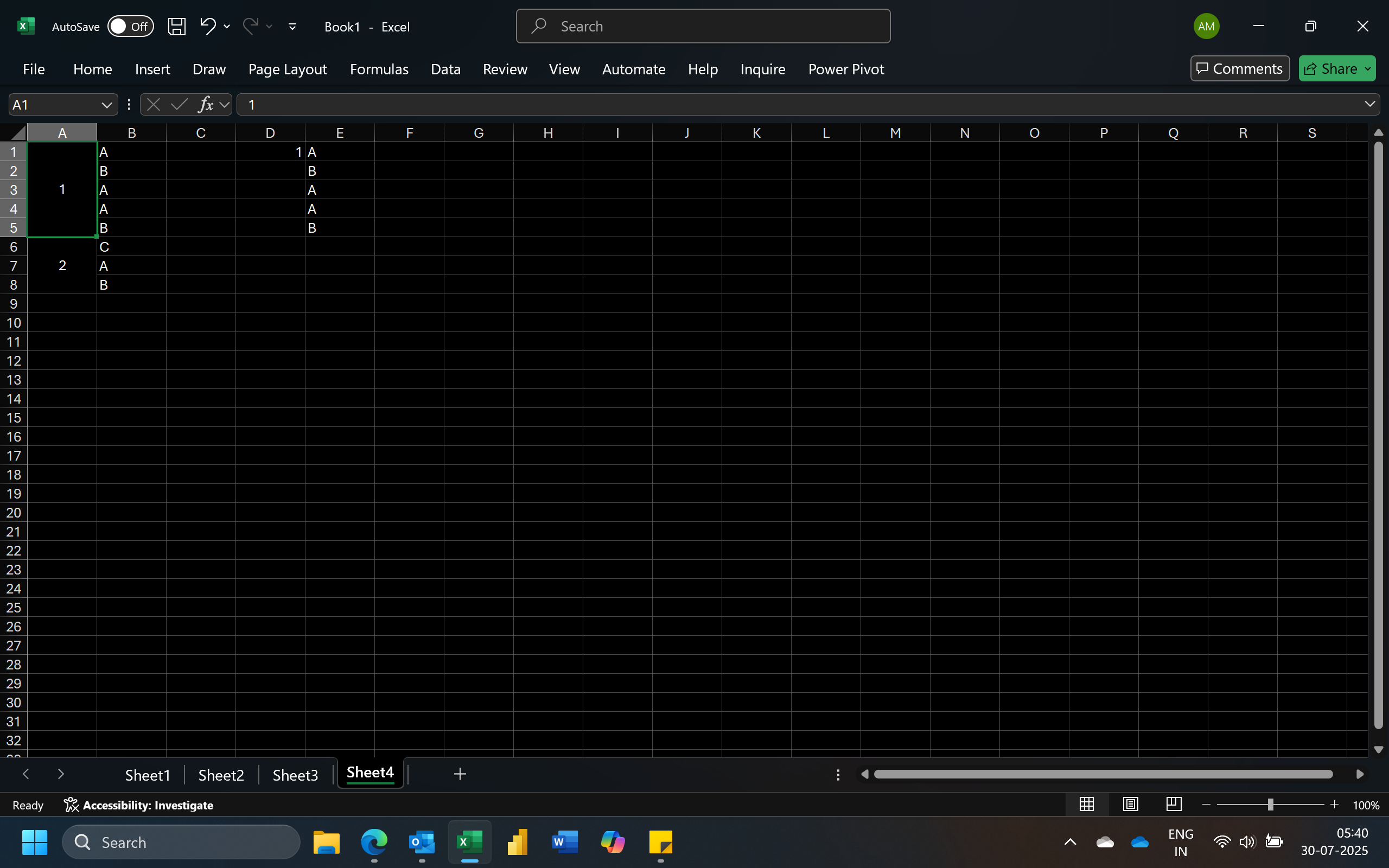Click the Save icon in title bar

click(176, 27)
